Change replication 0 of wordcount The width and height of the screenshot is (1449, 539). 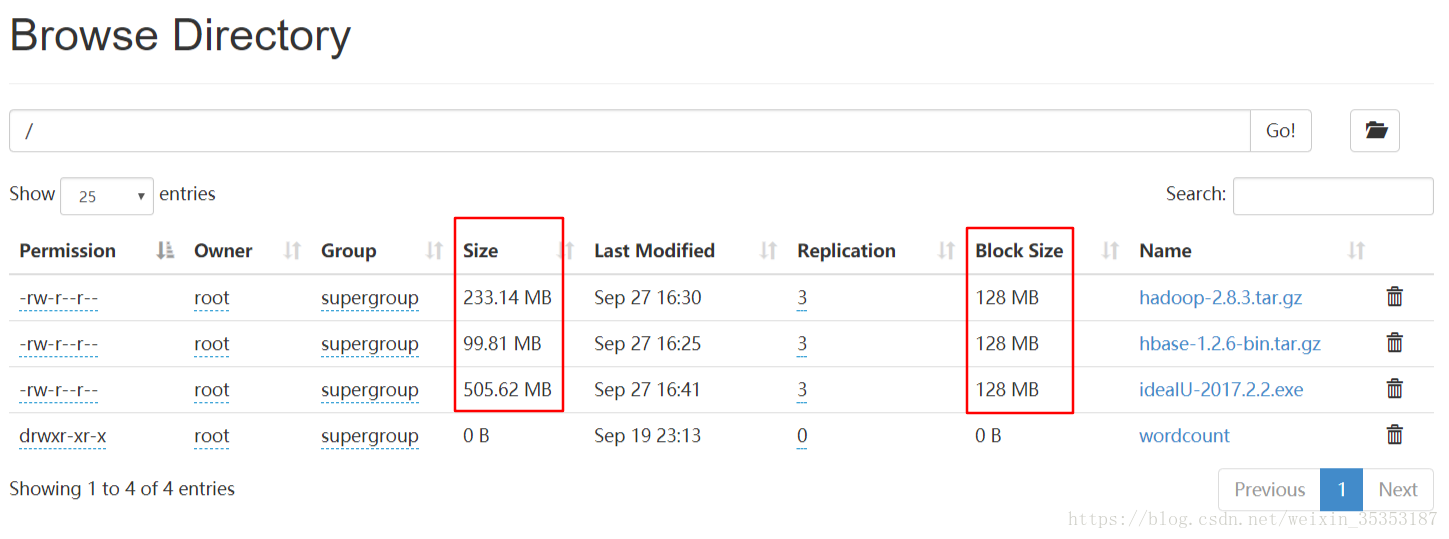tap(802, 436)
